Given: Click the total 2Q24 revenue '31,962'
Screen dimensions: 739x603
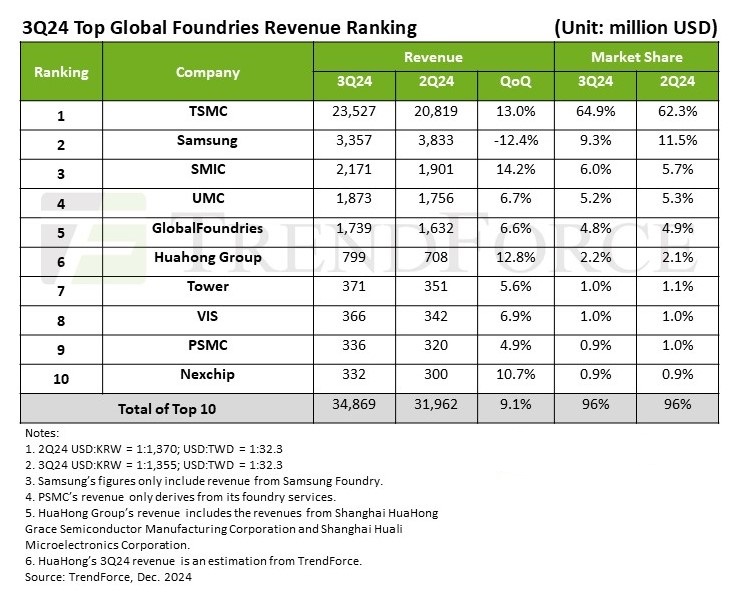Looking at the screenshot, I should 436,405.
